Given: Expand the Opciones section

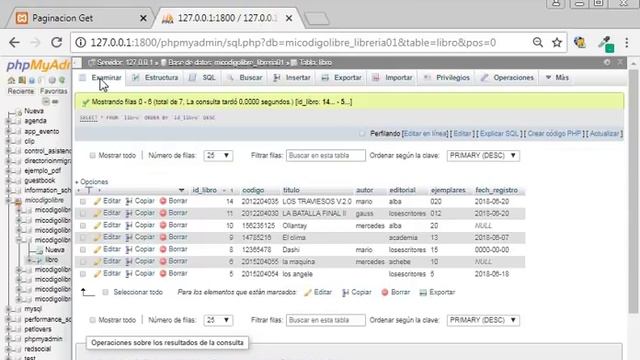Looking at the screenshot, I should (x=92, y=182).
